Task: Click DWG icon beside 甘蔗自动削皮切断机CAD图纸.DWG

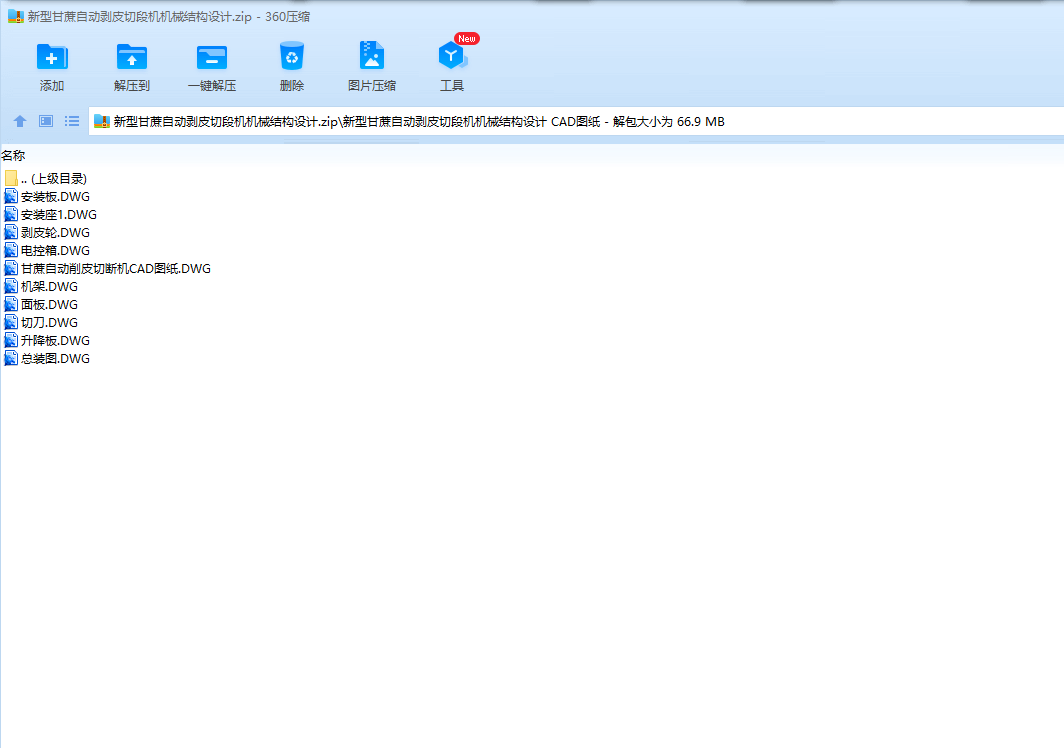Action: (x=11, y=268)
